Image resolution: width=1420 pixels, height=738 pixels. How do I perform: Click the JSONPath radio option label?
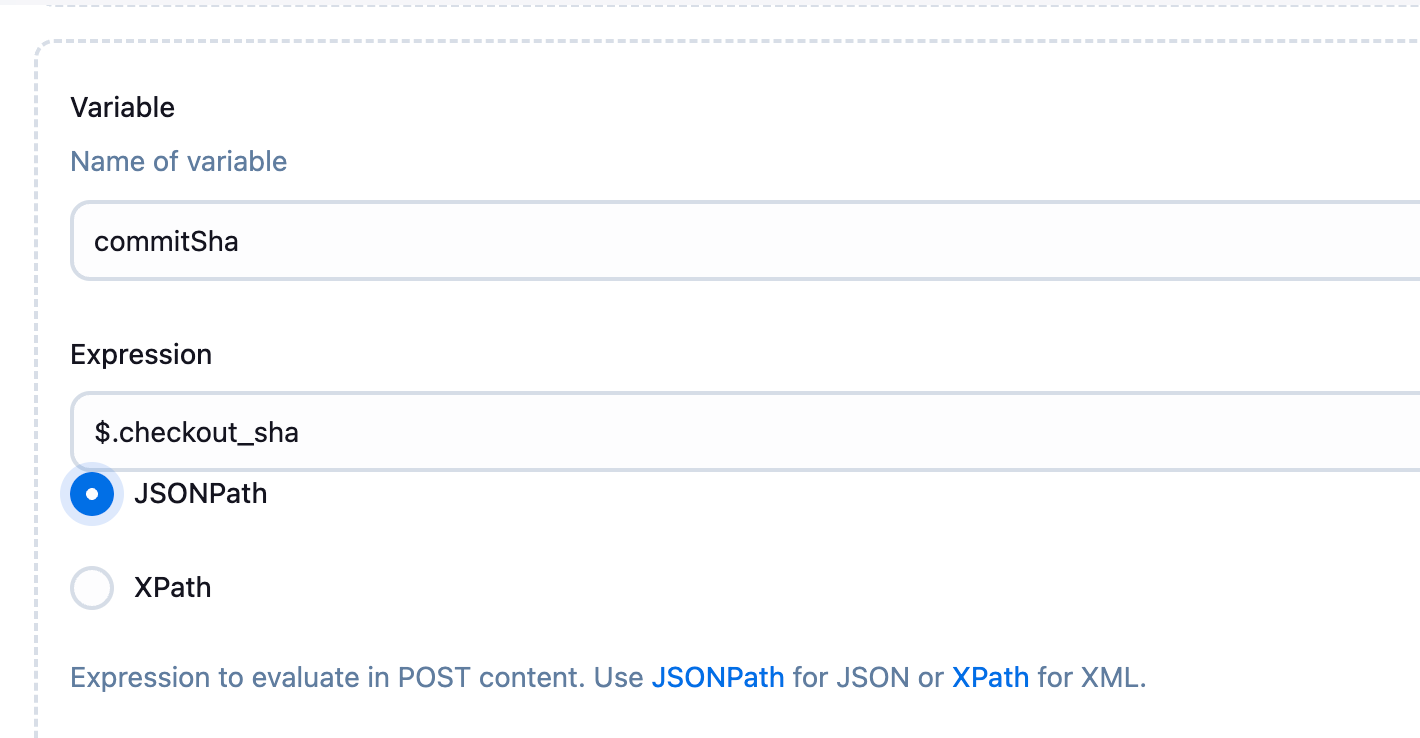click(200, 494)
